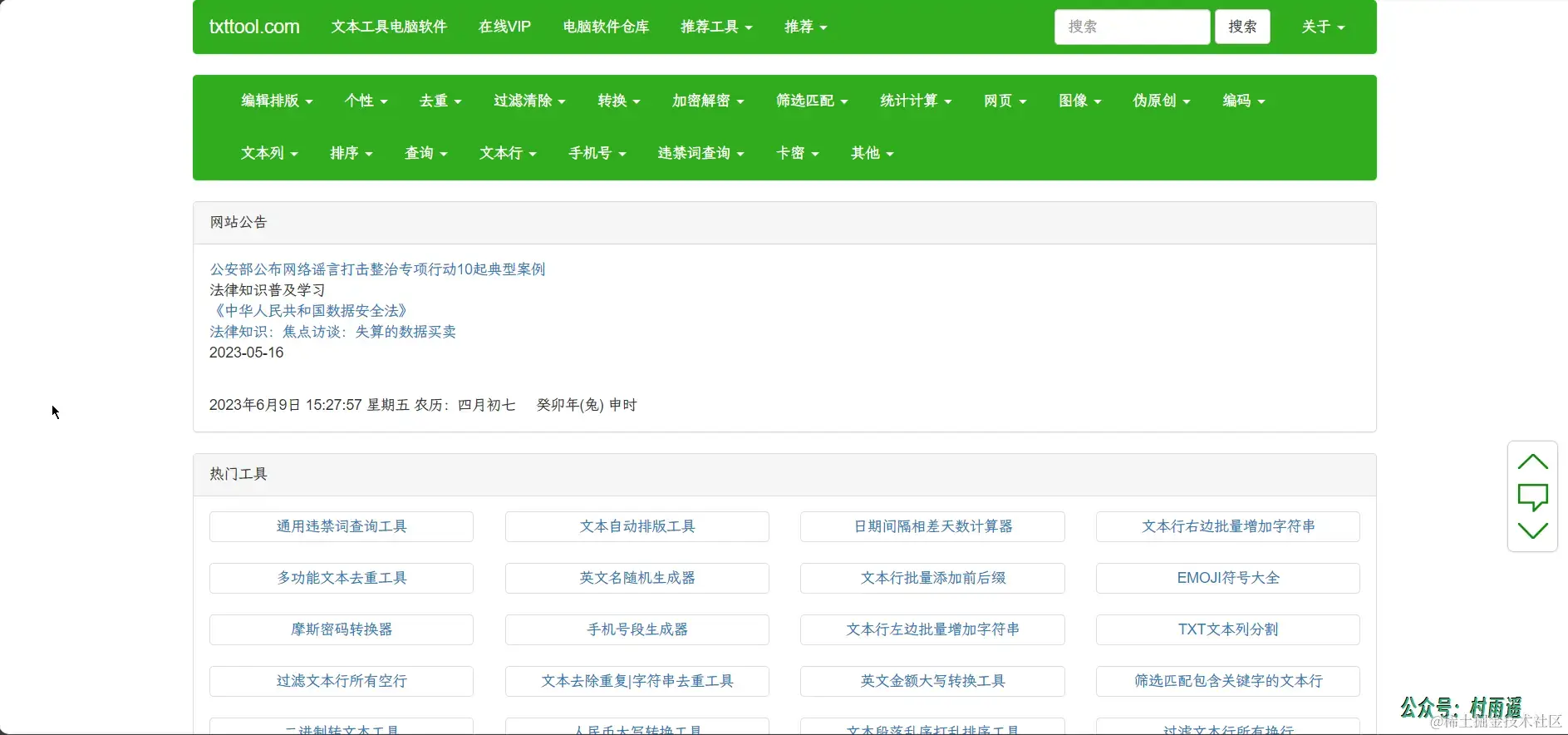
Task: Open TXT文本列分割 tool
Action: click(x=1228, y=629)
